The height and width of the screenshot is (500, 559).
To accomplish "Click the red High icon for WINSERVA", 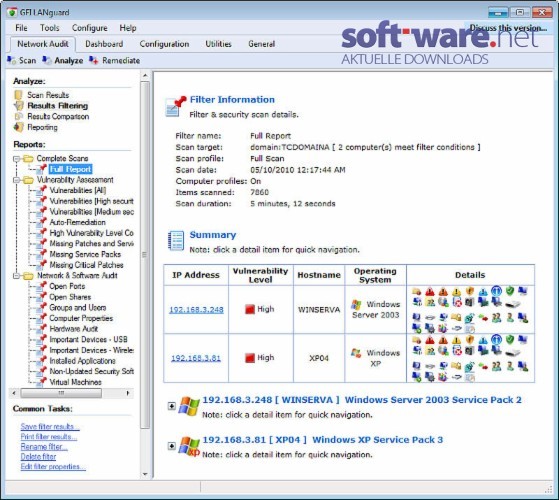I will pos(250,309).
